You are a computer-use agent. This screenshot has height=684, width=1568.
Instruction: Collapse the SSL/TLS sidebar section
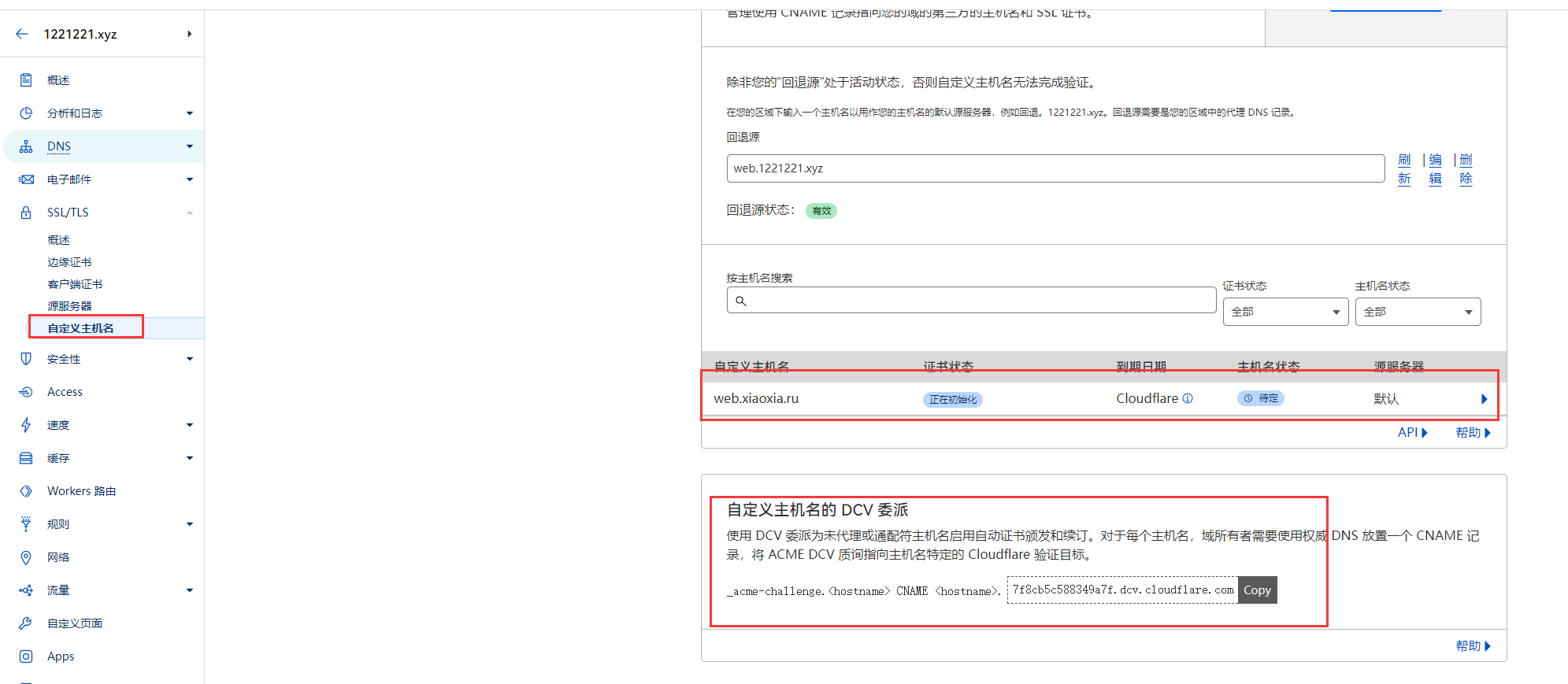pos(190,213)
